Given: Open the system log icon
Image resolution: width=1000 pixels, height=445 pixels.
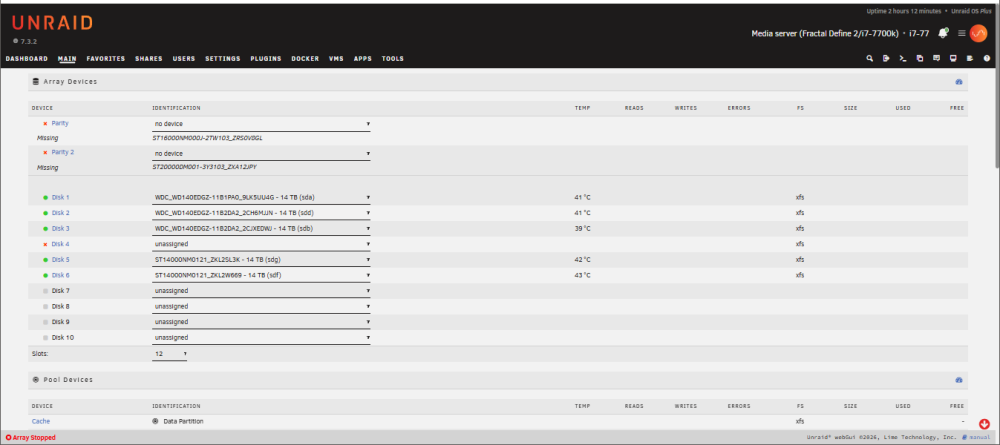Looking at the screenshot, I should click(970, 59).
